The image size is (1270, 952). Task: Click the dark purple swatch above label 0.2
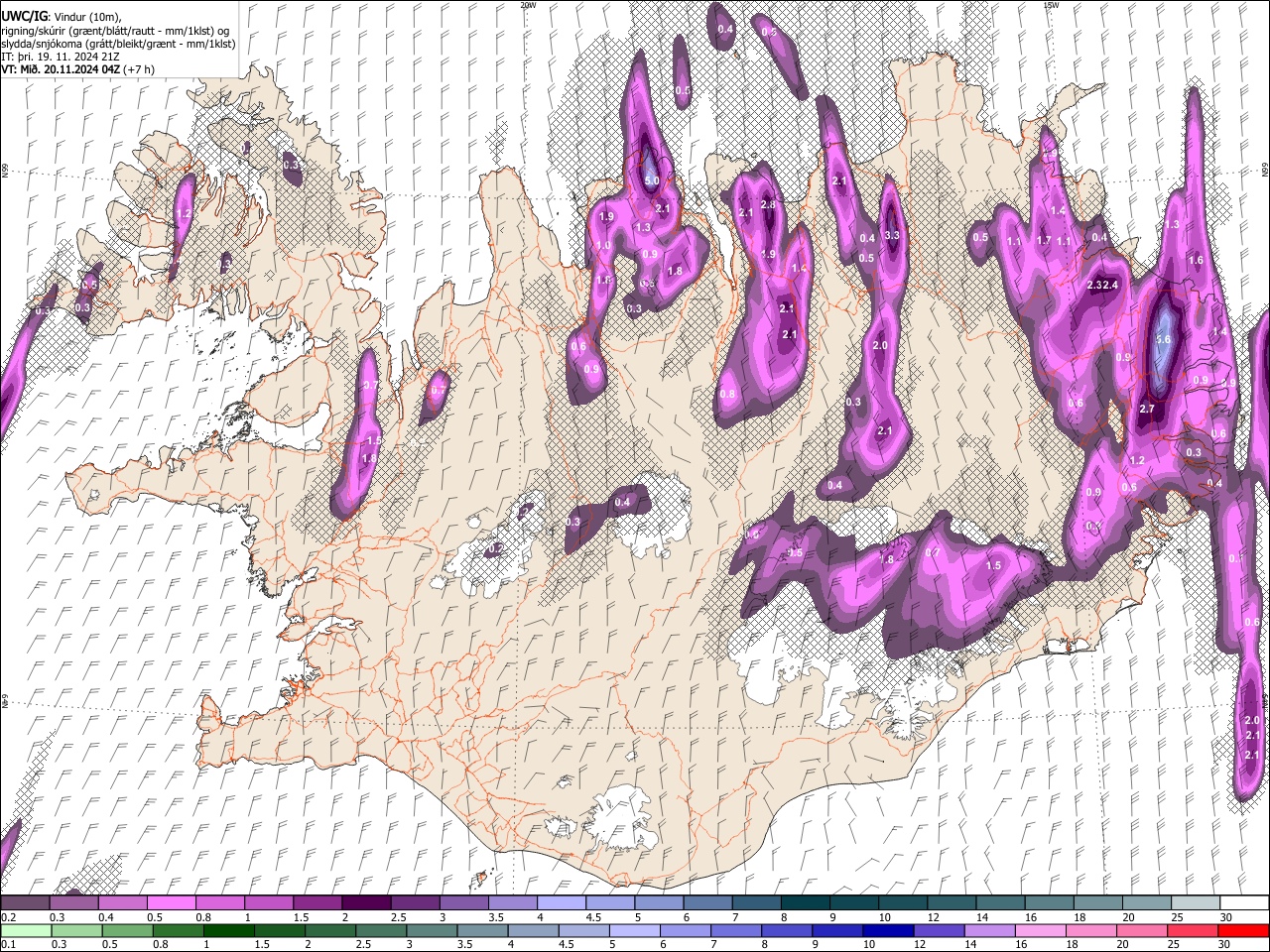click(25, 902)
